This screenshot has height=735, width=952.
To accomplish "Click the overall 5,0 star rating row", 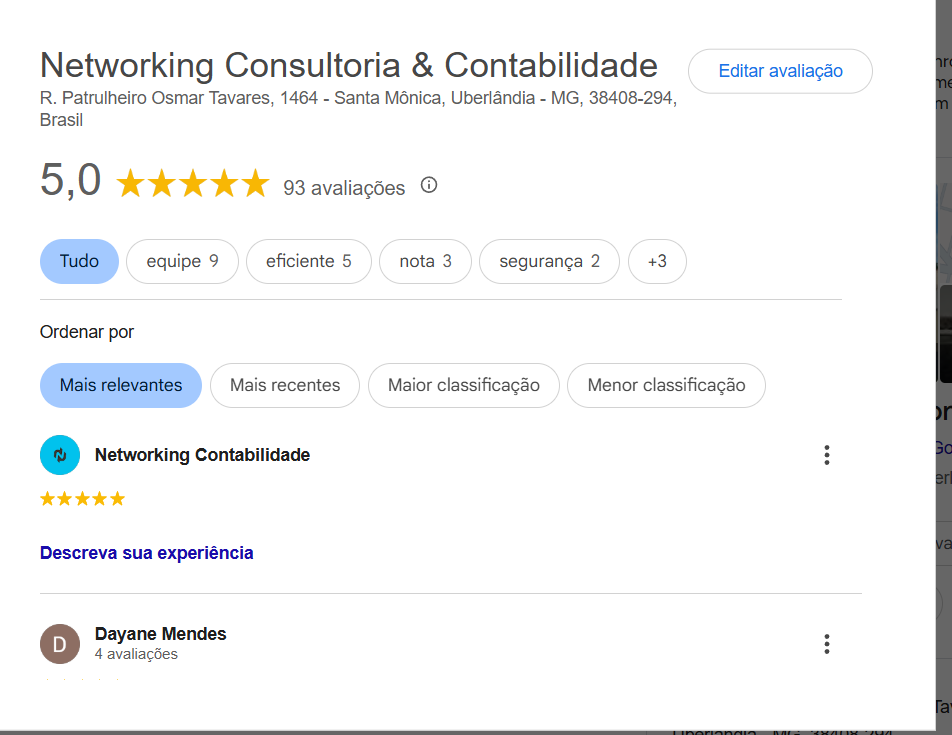I will [x=193, y=184].
